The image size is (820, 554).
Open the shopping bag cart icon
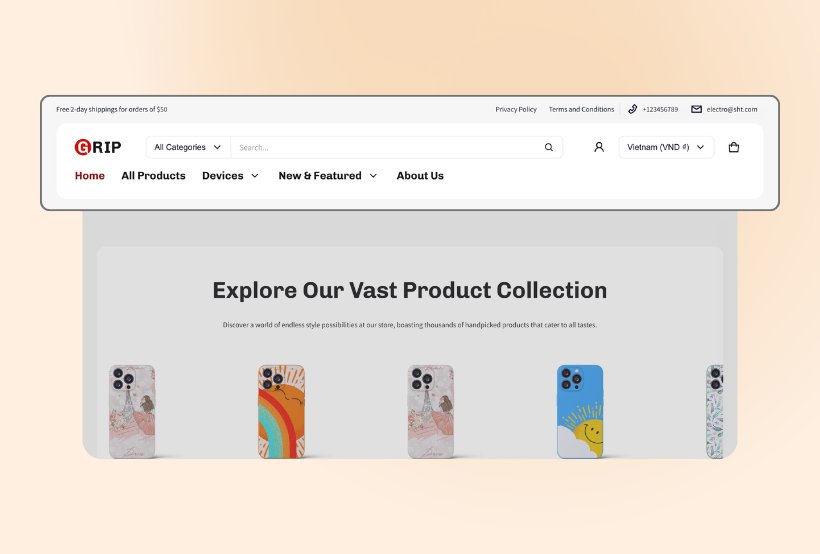[x=734, y=147]
